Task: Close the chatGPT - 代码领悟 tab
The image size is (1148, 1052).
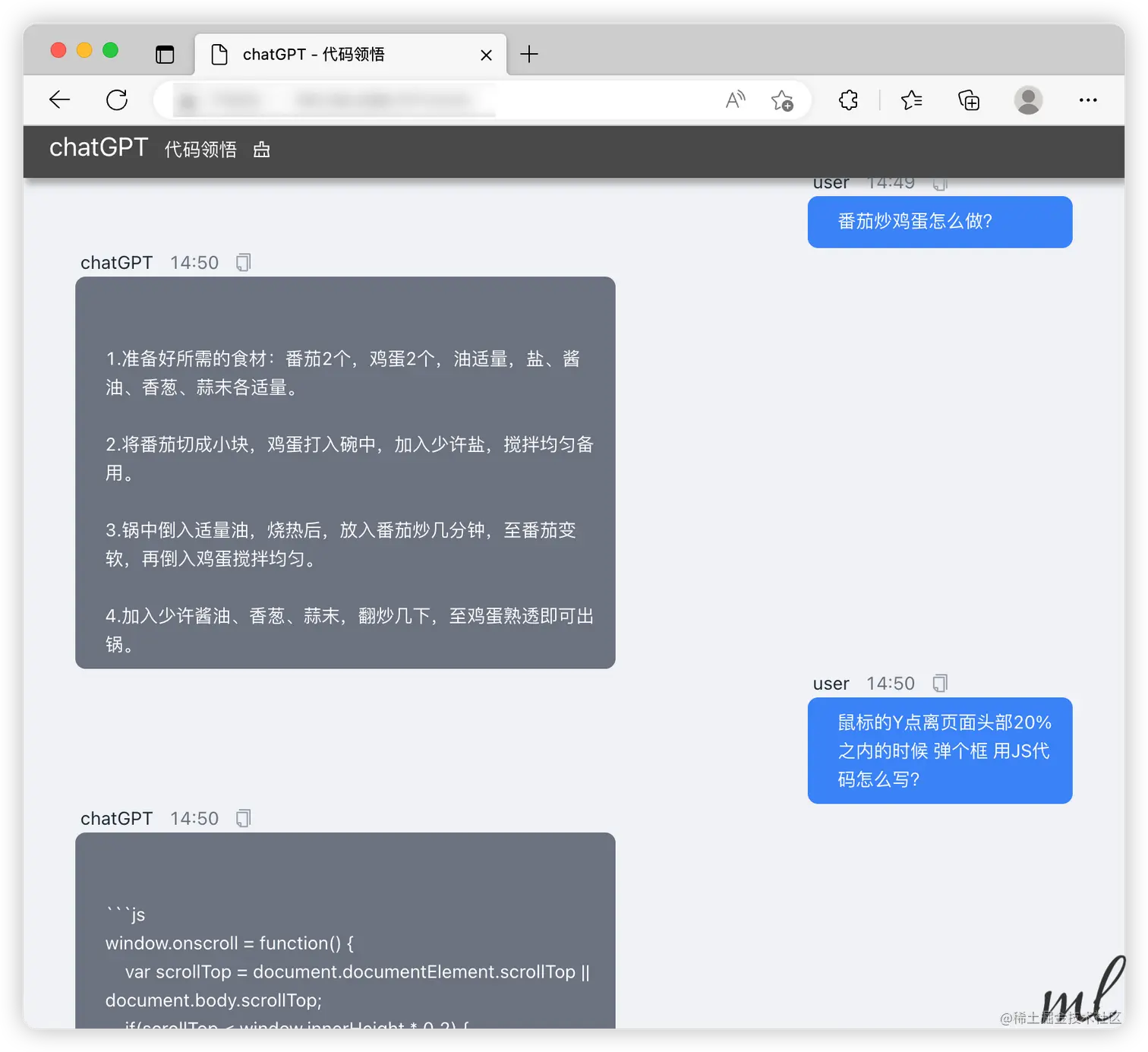Action: [487, 55]
